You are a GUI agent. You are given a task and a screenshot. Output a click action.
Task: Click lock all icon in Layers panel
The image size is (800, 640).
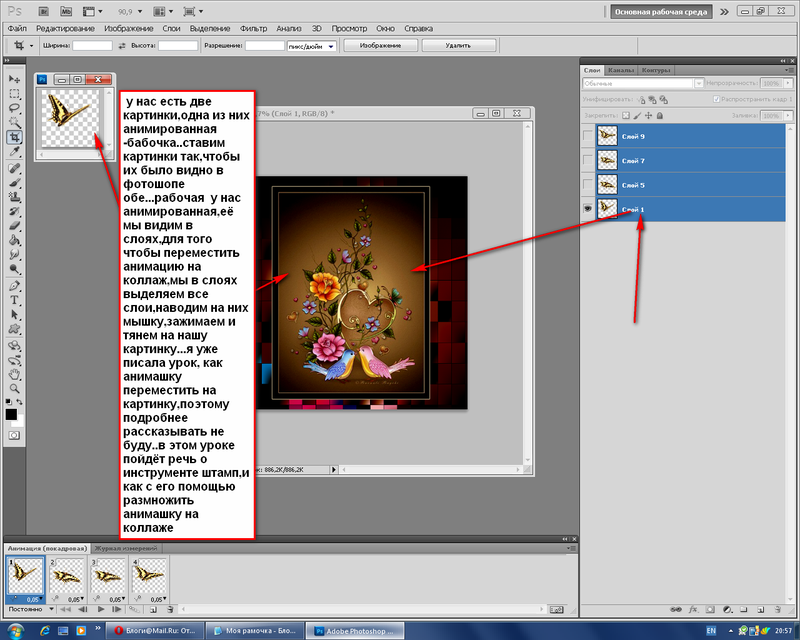tap(660, 116)
